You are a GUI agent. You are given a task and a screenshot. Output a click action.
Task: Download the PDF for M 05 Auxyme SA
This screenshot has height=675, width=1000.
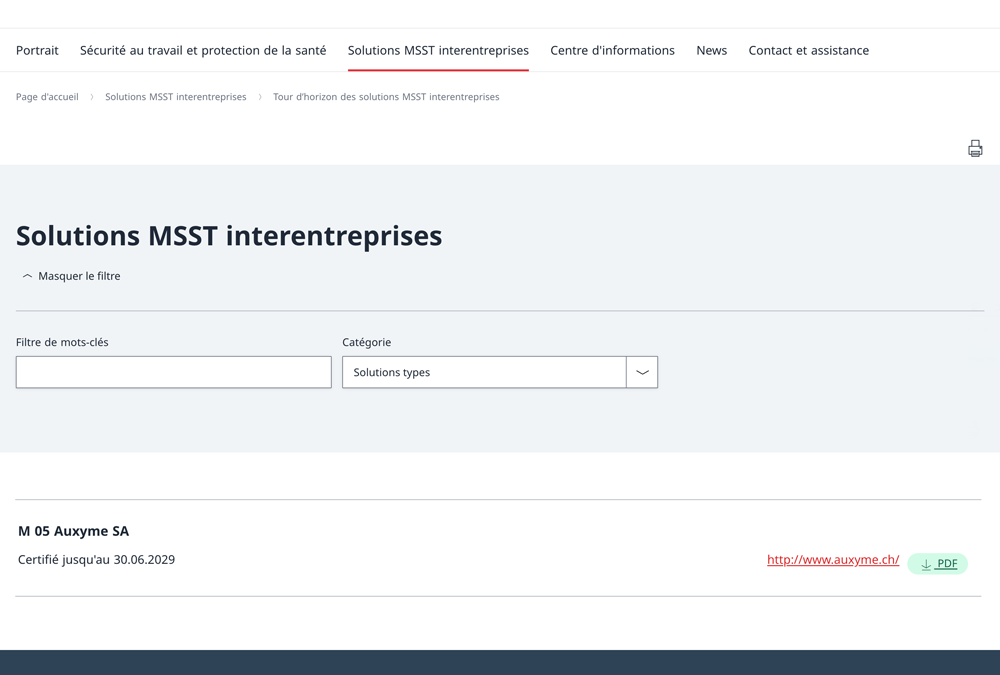click(x=937, y=563)
